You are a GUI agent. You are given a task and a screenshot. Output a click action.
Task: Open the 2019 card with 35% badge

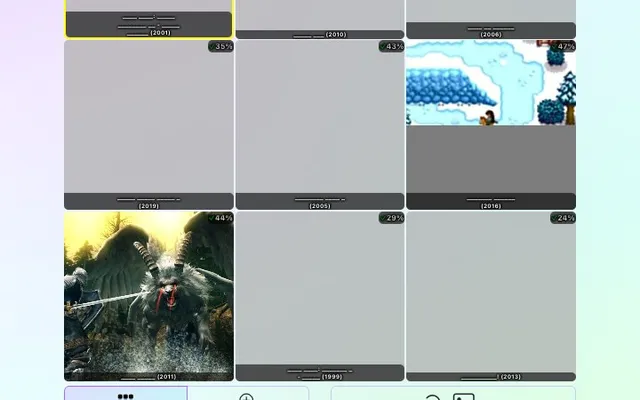[149, 125]
